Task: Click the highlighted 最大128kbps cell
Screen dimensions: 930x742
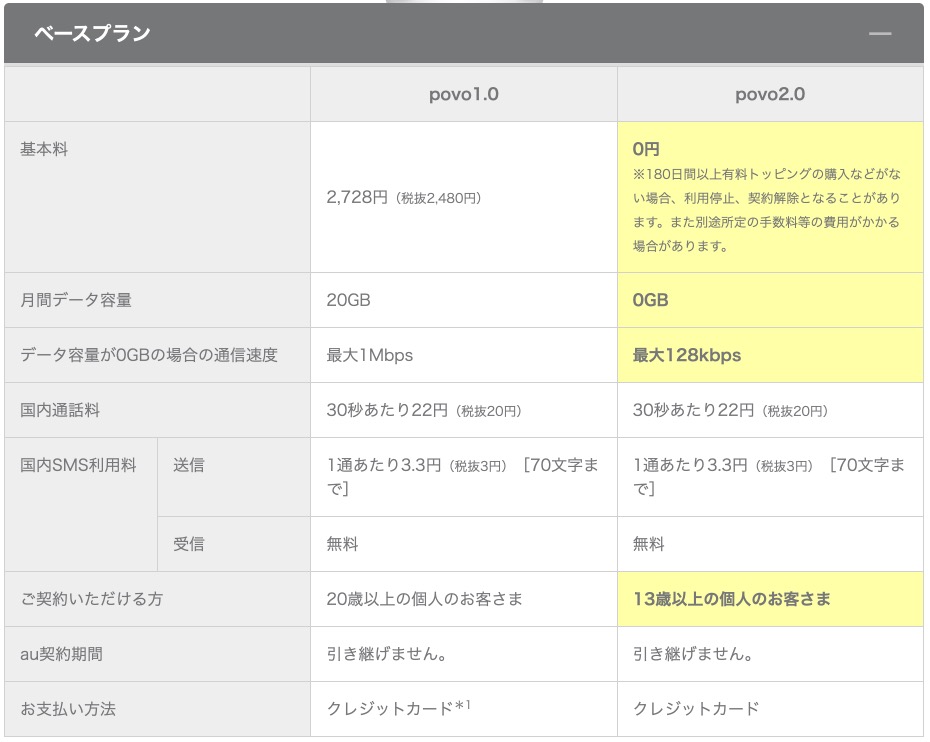Action: point(686,355)
